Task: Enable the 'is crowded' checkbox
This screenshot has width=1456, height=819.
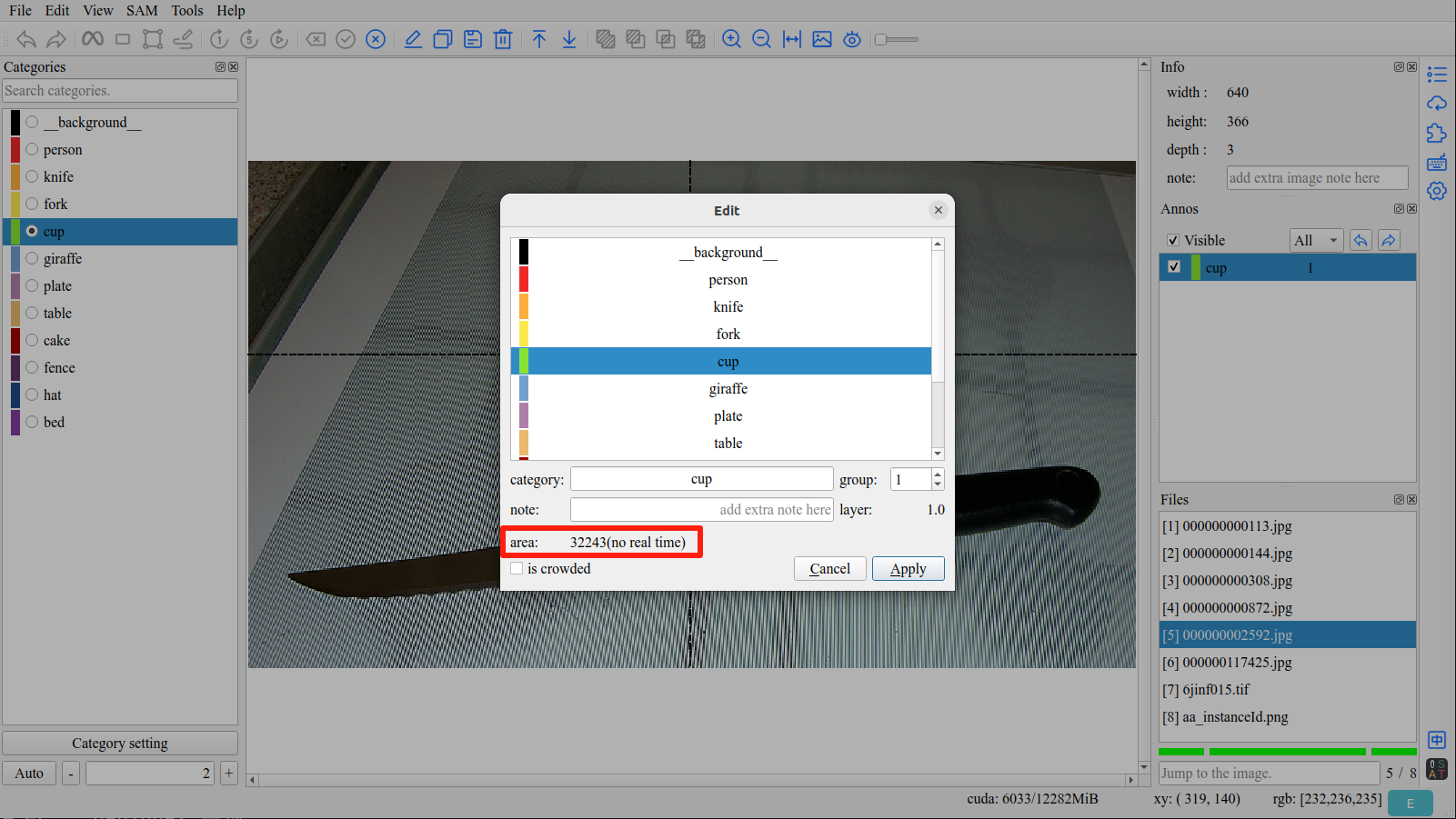Action: [517, 568]
